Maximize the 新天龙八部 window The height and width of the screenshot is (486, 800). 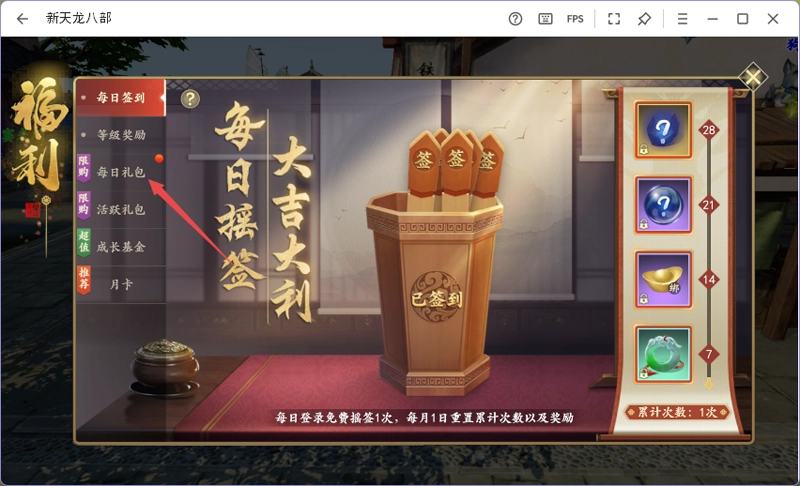743,19
